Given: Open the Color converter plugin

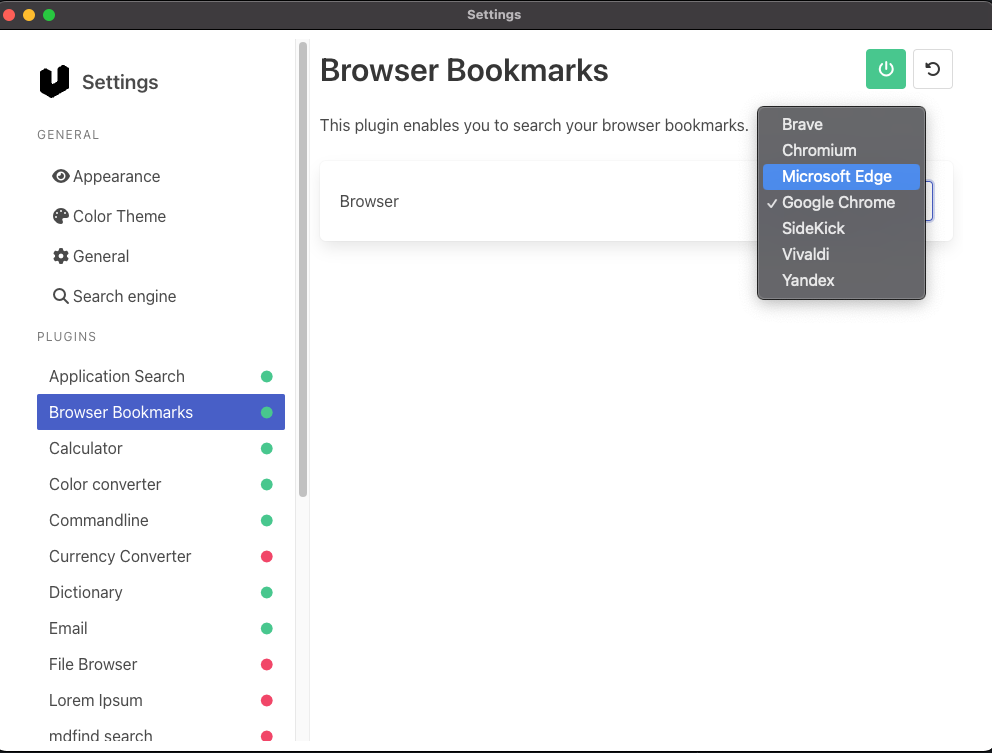Looking at the screenshot, I should coord(161,484).
